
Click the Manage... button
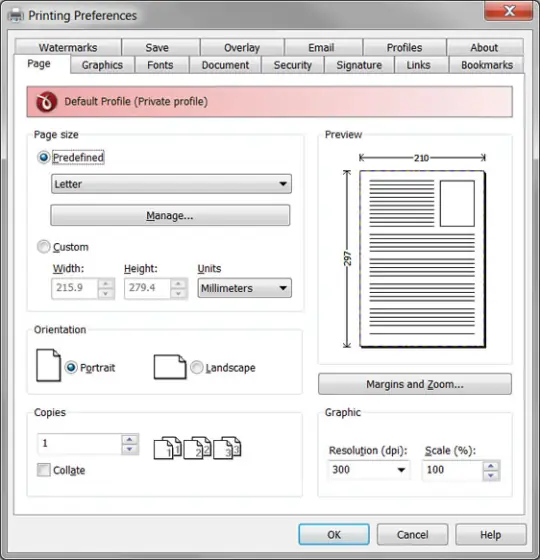(170, 215)
